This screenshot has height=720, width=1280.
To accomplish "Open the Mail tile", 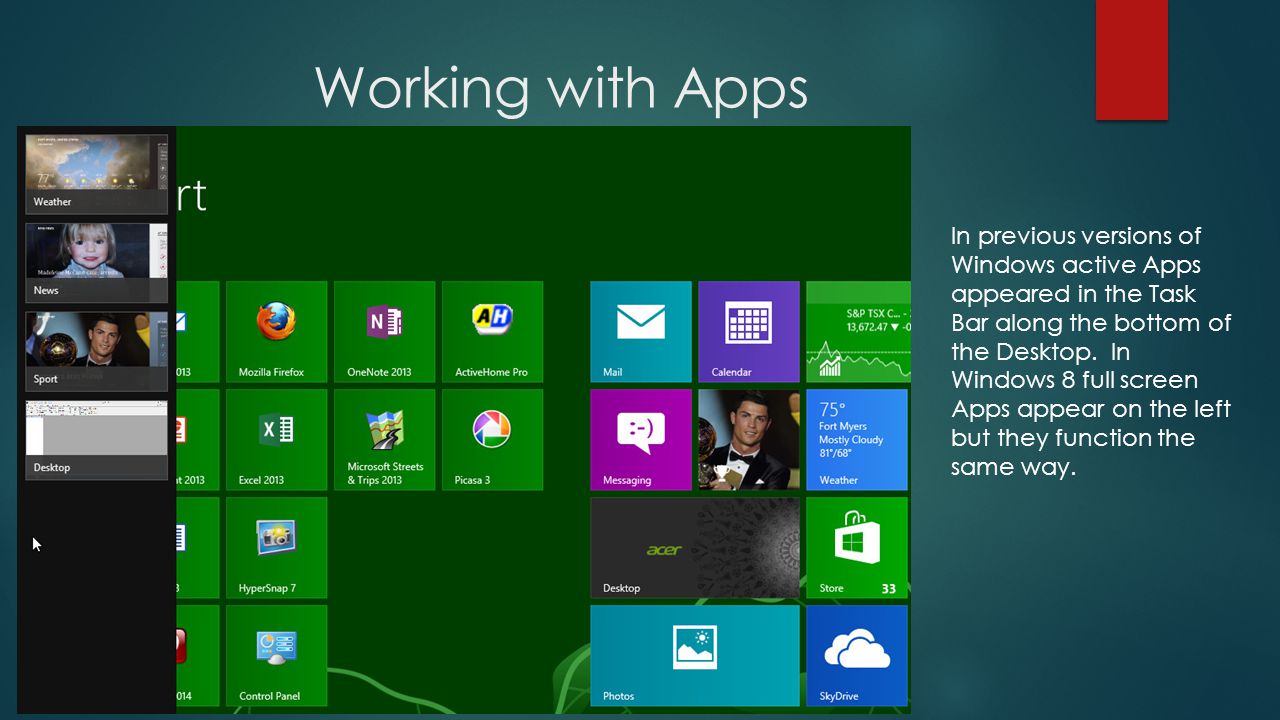I will pyautogui.click(x=641, y=332).
